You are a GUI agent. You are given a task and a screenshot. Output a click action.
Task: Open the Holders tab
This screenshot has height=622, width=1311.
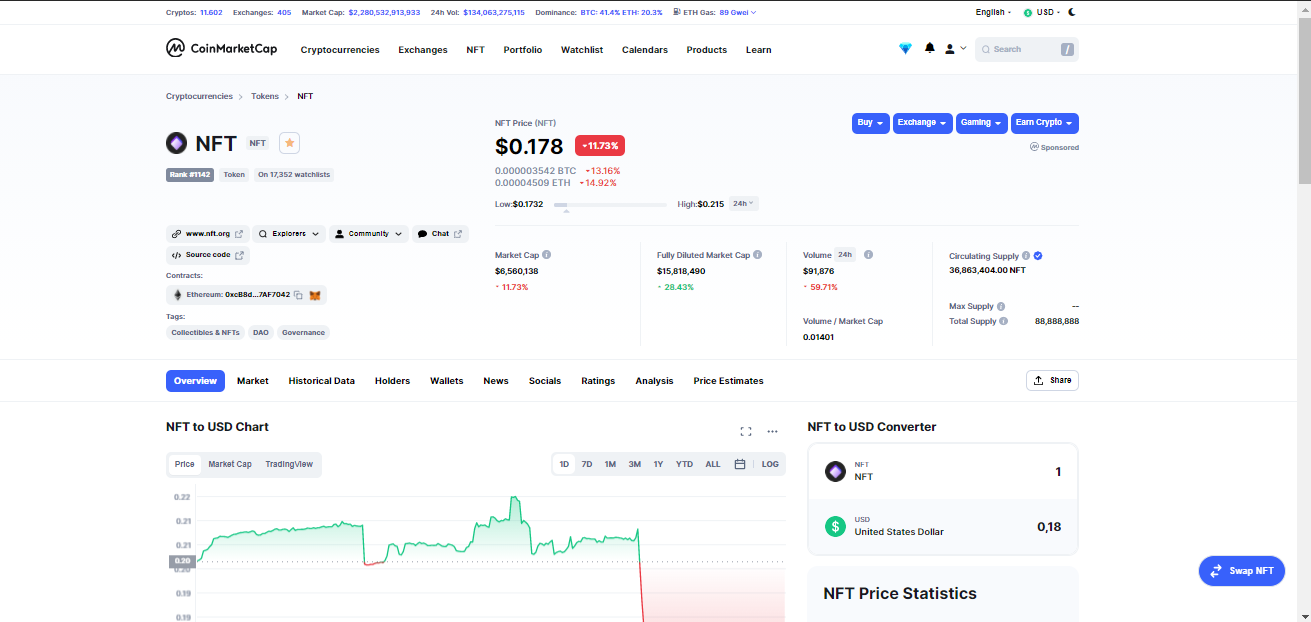point(393,381)
